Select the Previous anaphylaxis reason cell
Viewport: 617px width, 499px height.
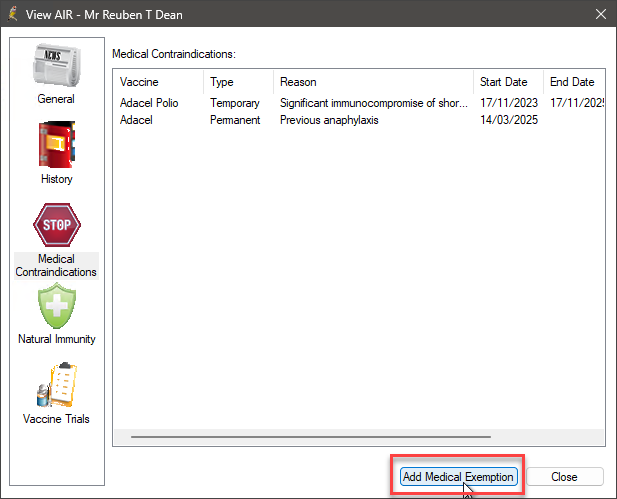[329, 120]
